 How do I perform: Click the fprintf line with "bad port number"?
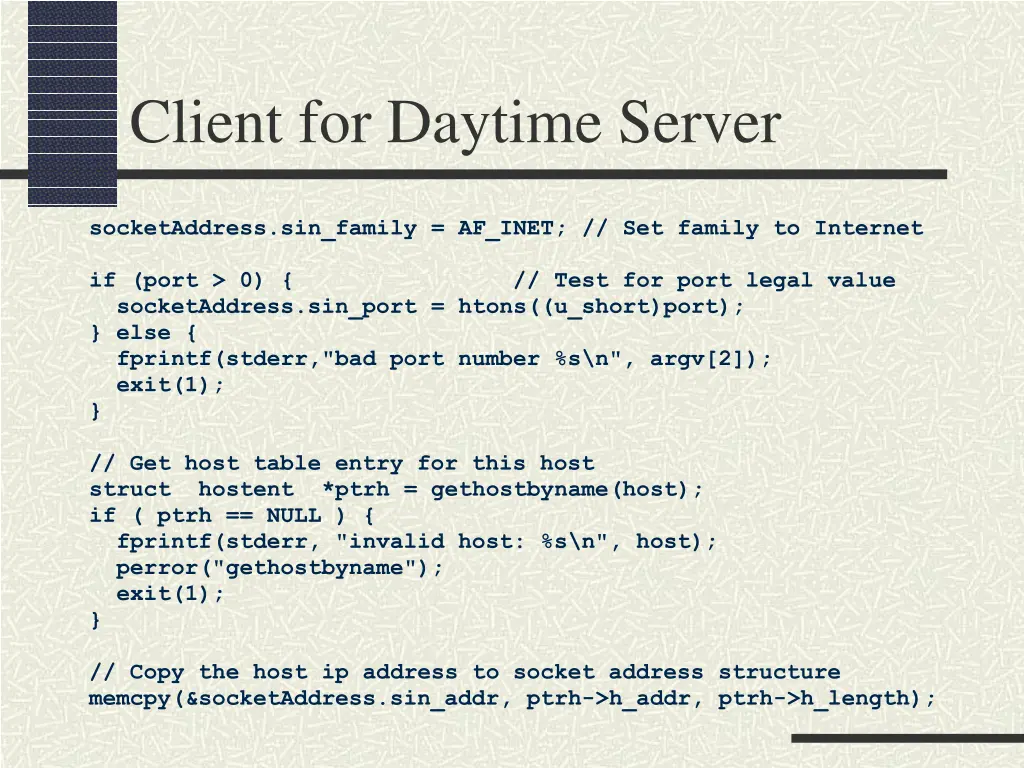pos(443,359)
